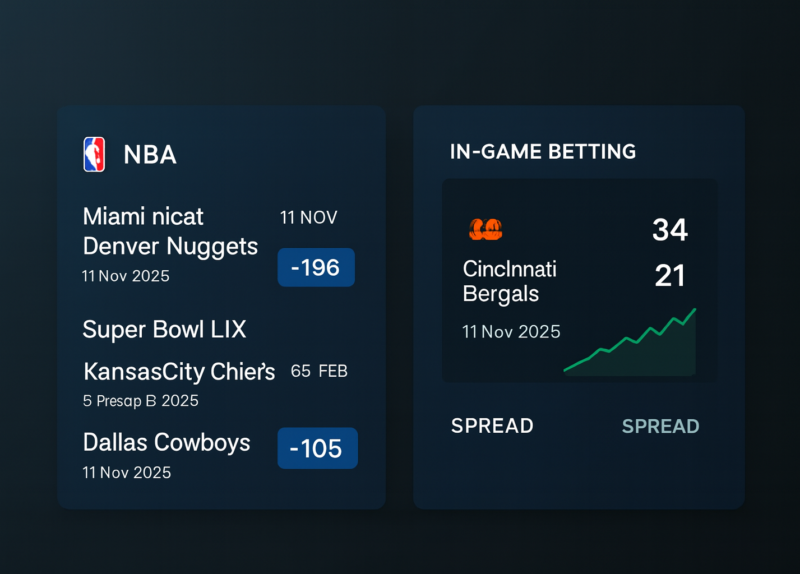Click the date below Dallas Cowboys
The height and width of the screenshot is (574, 800).
point(126,472)
